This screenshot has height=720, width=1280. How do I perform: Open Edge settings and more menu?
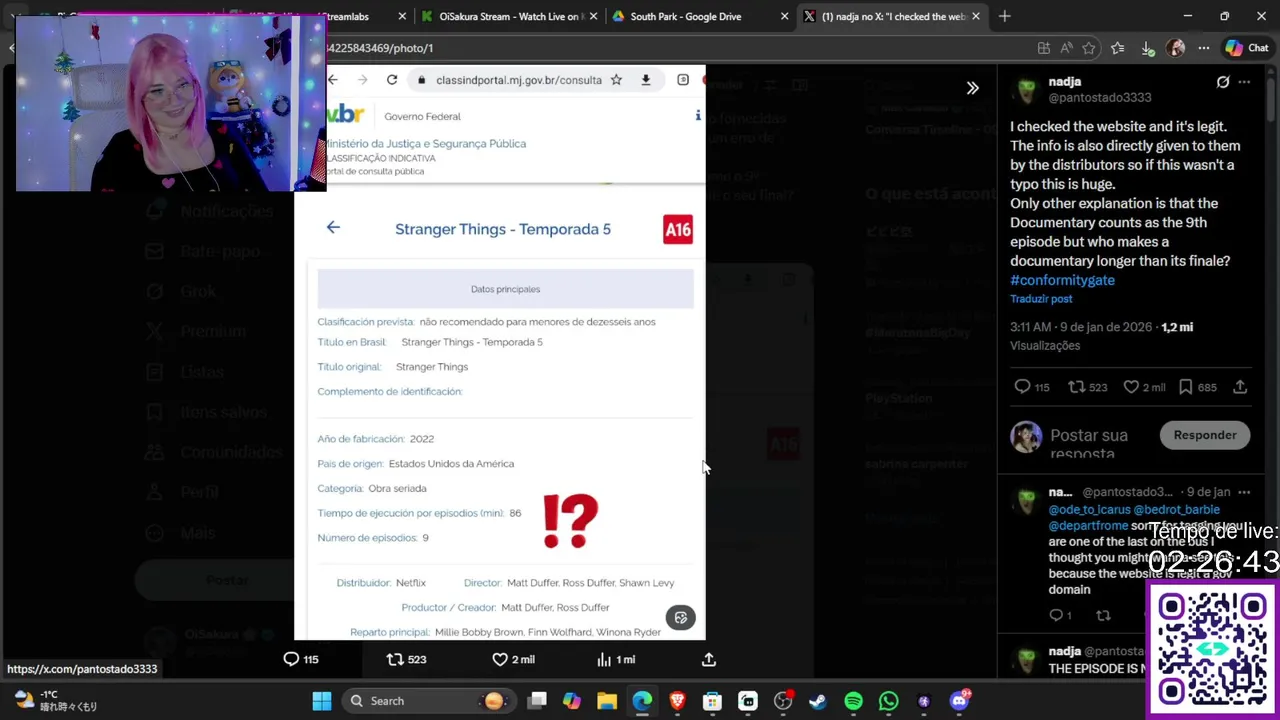click(1204, 48)
